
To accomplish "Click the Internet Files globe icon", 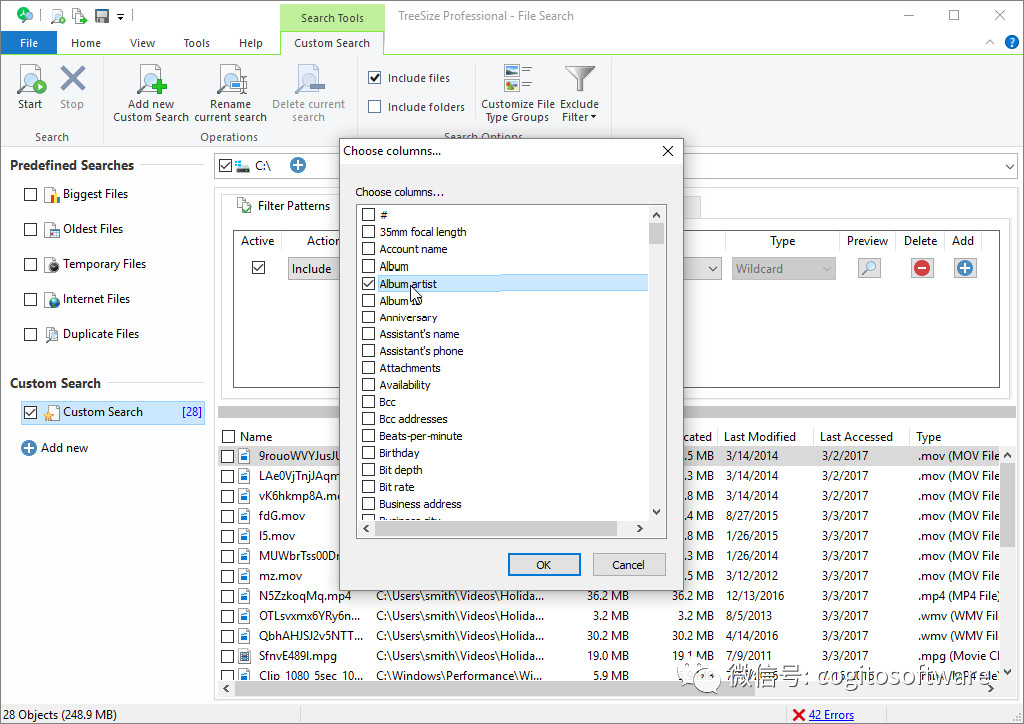I will (52, 300).
